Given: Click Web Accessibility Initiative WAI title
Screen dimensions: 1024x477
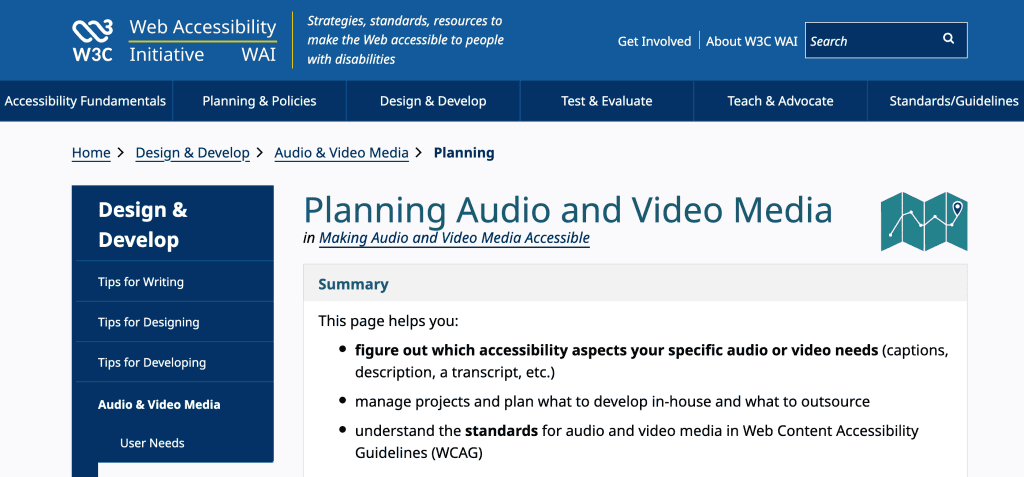Looking at the screenshot, I should coord(202,41).
